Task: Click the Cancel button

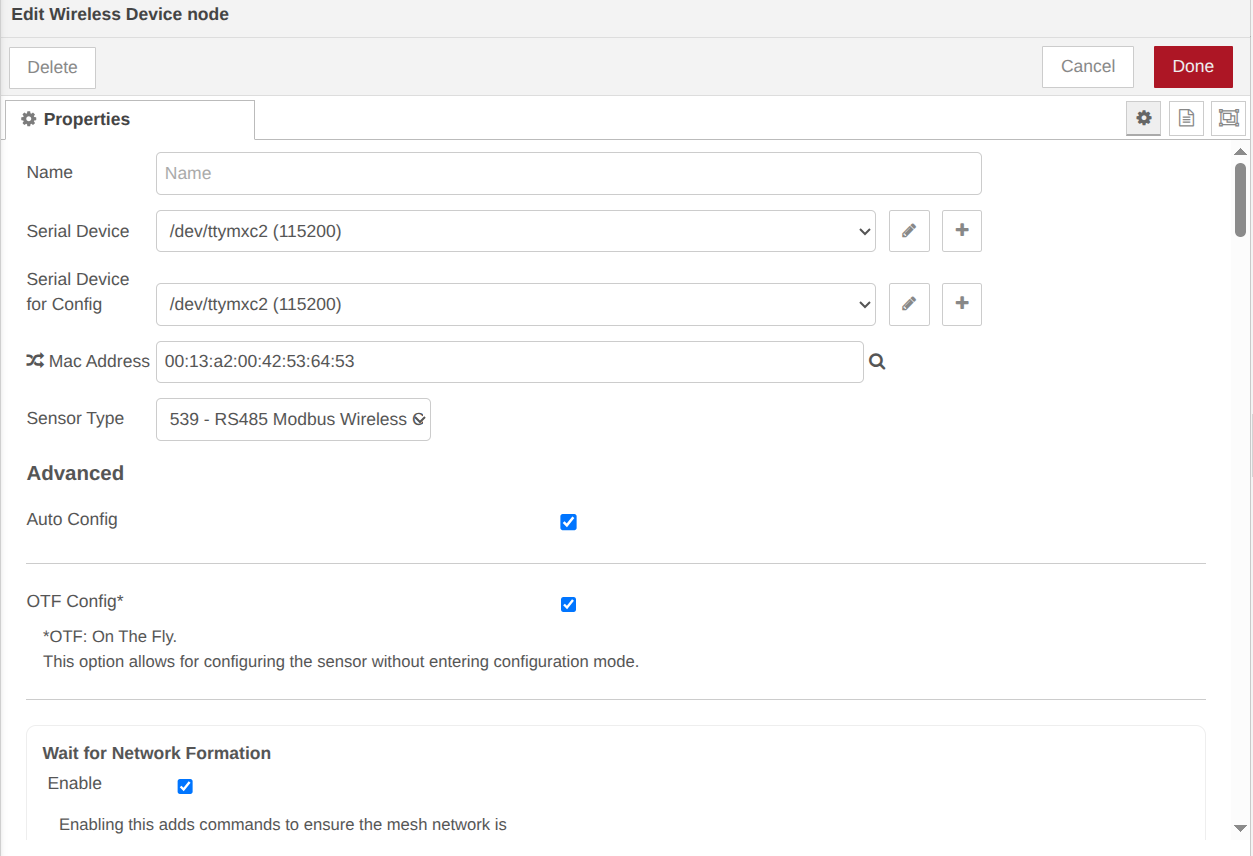Action: (x=1088, y=66)
